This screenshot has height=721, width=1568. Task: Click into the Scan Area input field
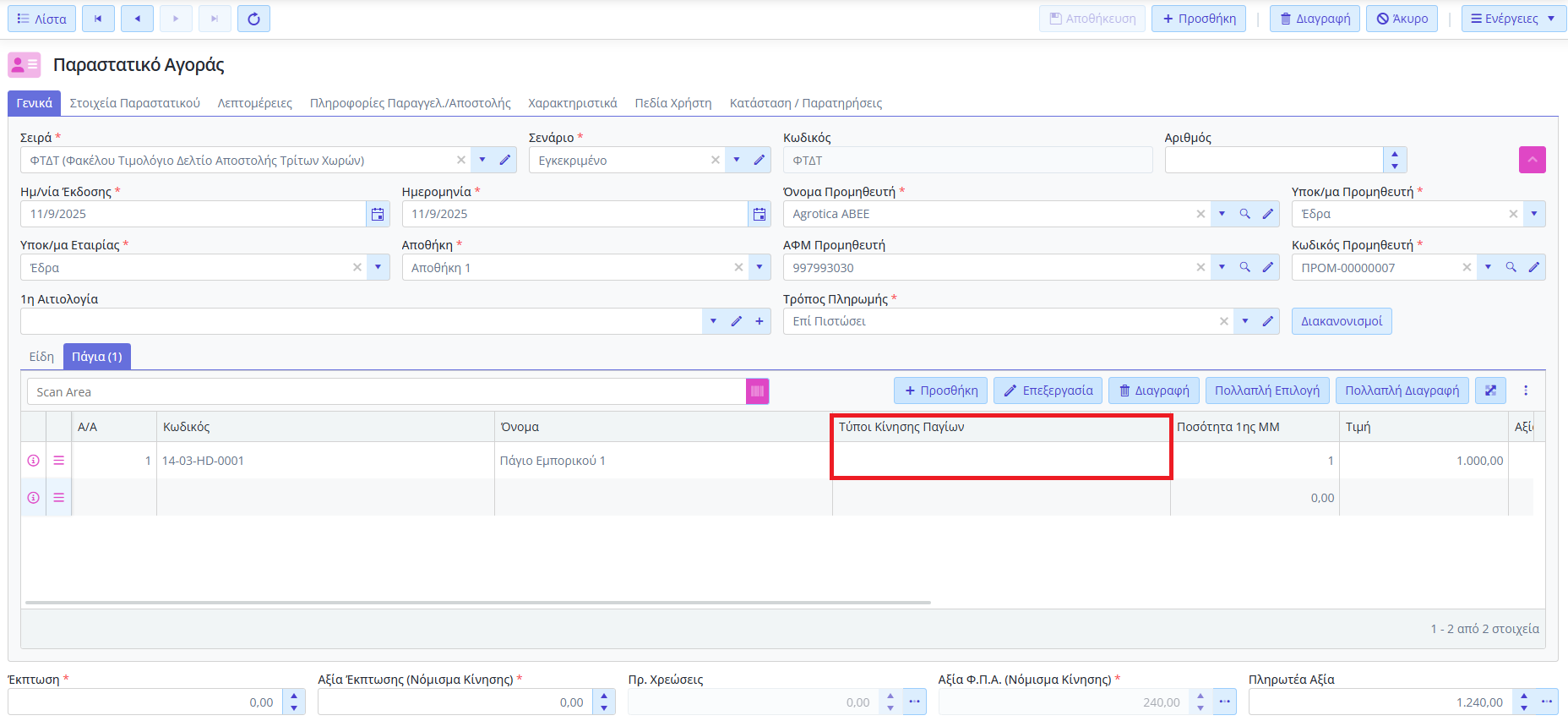(385, 392)
